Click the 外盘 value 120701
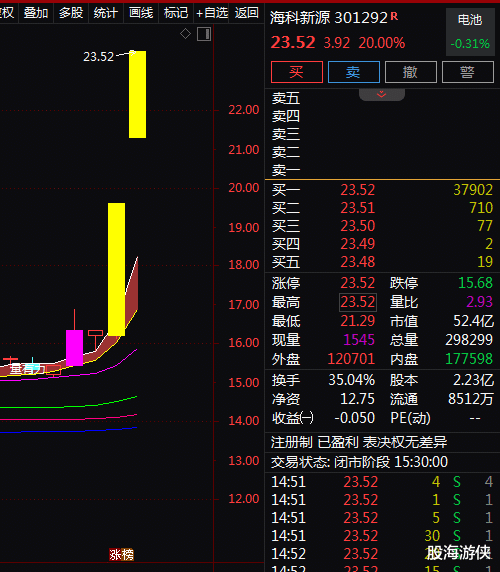 tap(351, 359)
